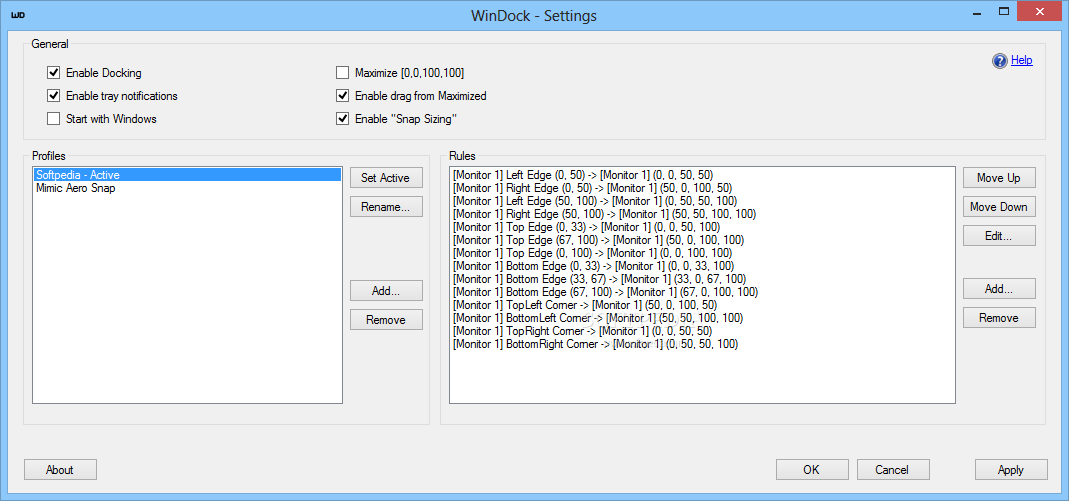Remove the selected profile
The width and height of the screenshot is (1069, 501).
[386, 320]
